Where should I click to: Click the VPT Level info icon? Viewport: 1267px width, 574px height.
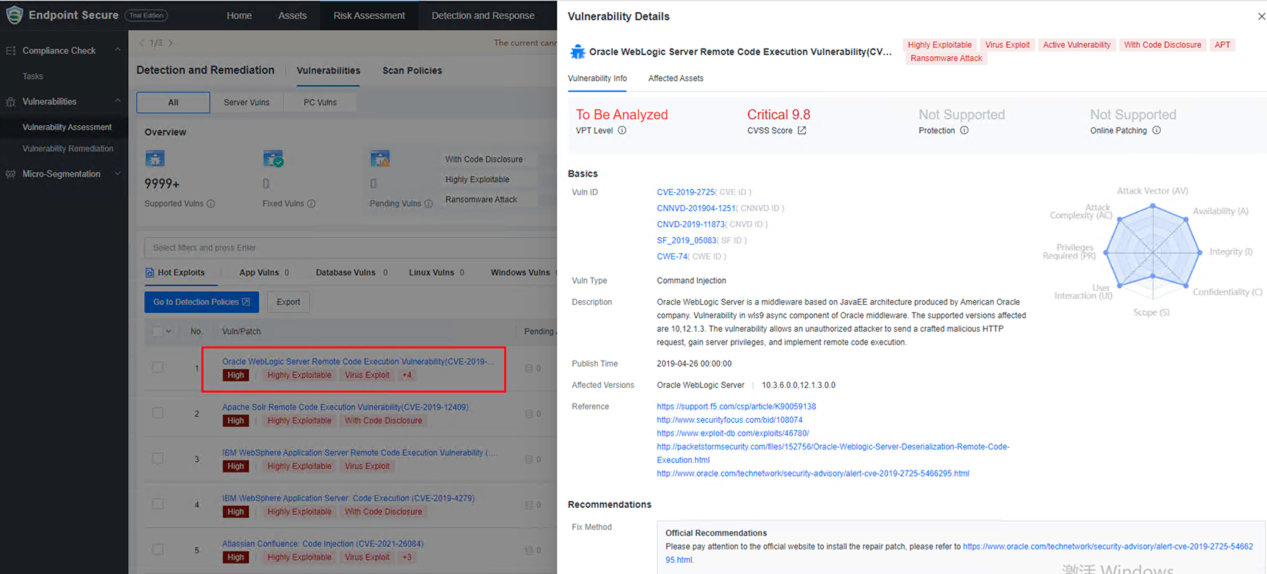622,131
